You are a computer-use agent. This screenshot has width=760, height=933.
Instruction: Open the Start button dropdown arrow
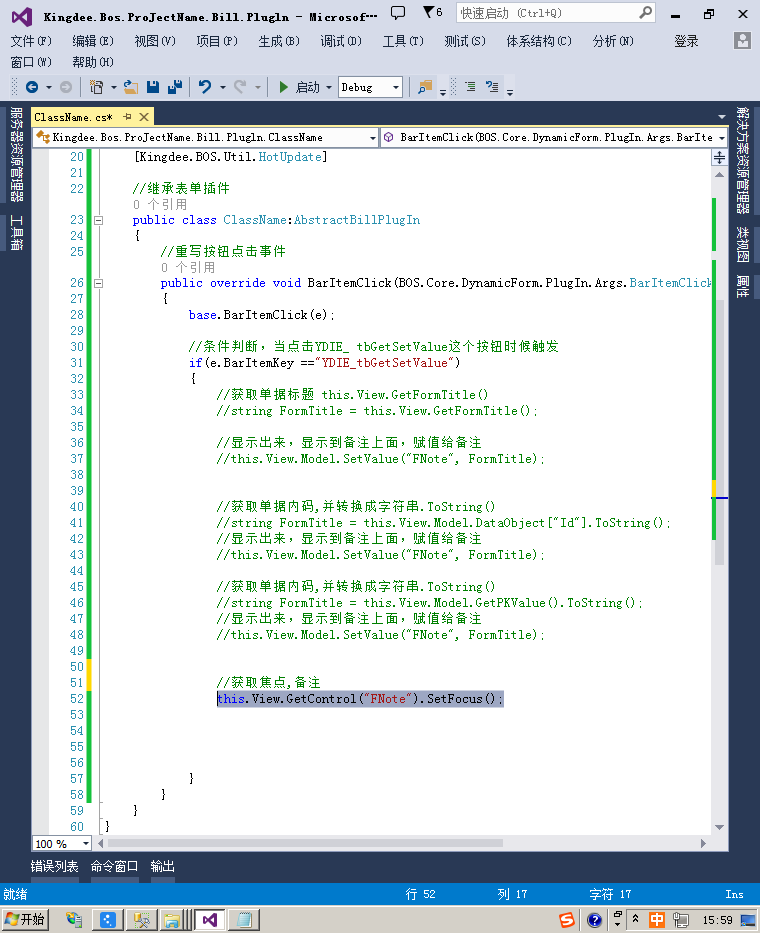329,87
